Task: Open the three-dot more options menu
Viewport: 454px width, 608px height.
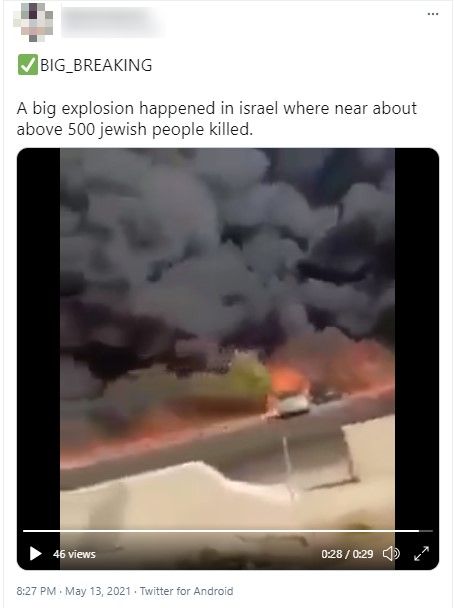Action: click(x=433, y=14)
